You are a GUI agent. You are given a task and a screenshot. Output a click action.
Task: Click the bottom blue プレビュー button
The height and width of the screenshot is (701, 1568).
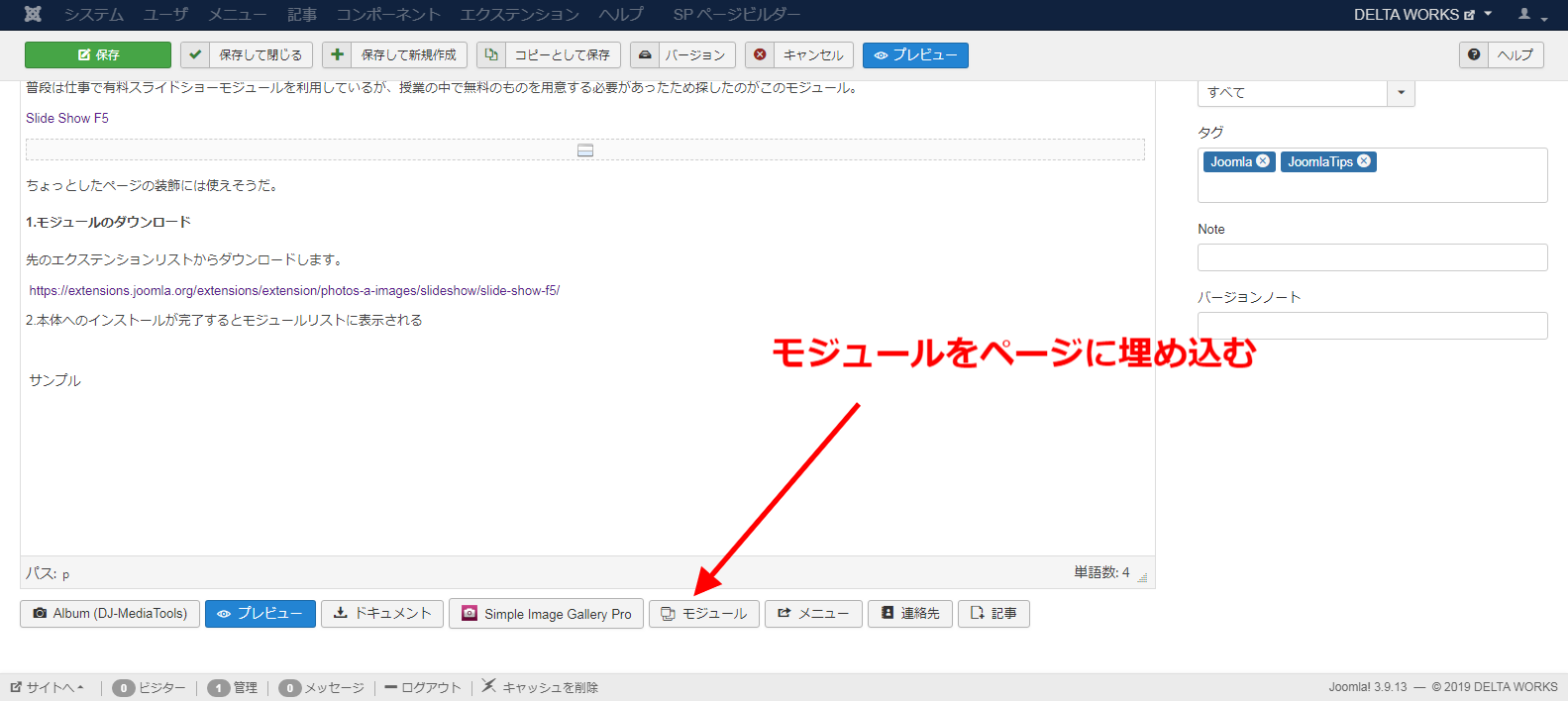click(x=261, y=614)
